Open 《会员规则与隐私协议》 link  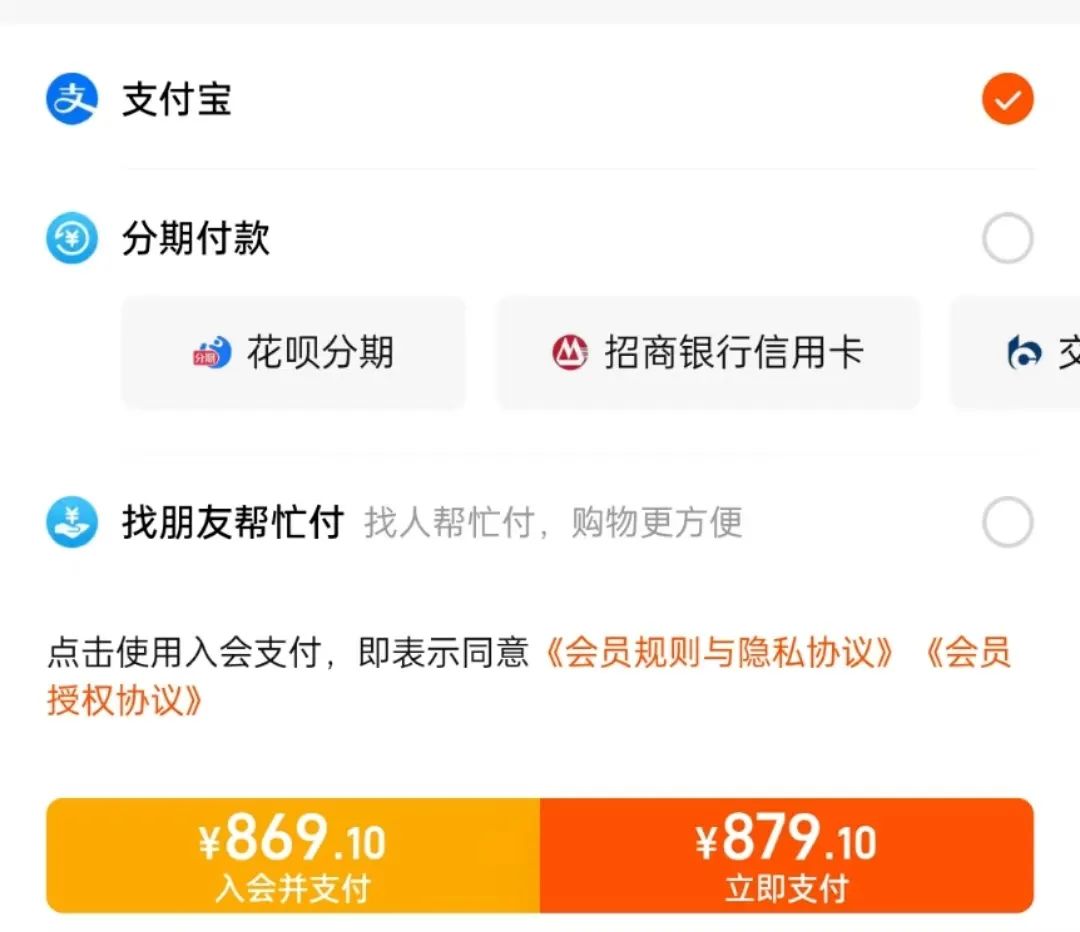tap(720, 653)
